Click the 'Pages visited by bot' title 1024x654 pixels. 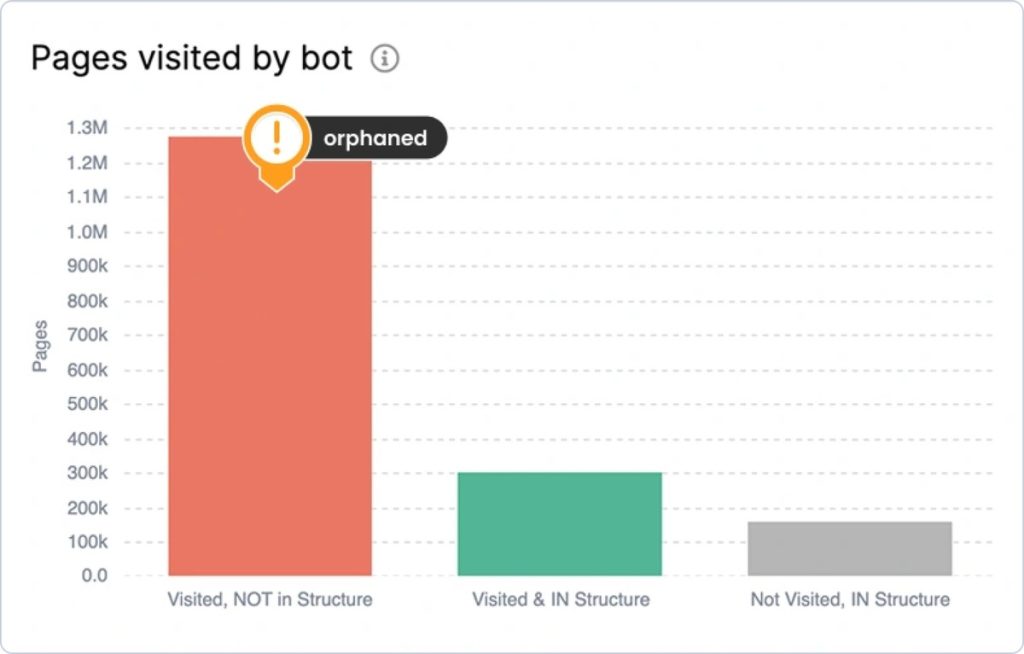click(192, 58)
